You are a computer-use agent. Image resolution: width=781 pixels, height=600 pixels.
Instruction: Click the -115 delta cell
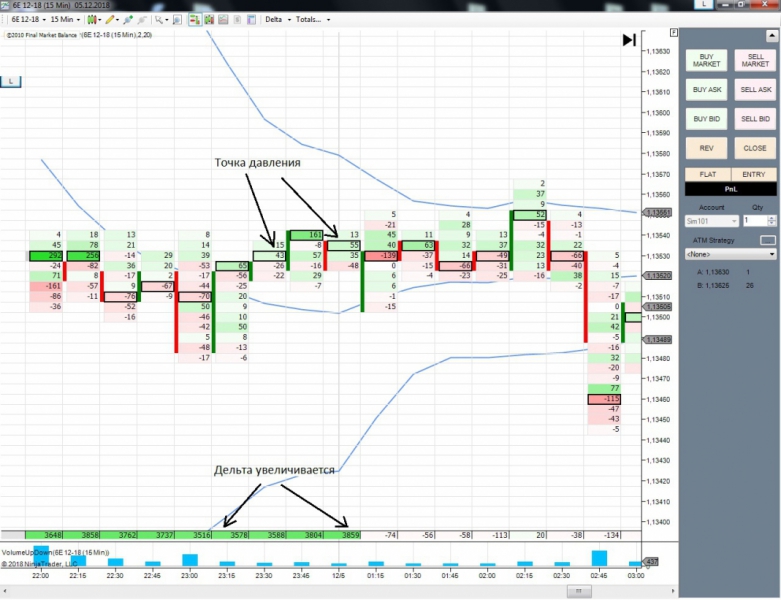pyautogui.click(x=604, y=399)
